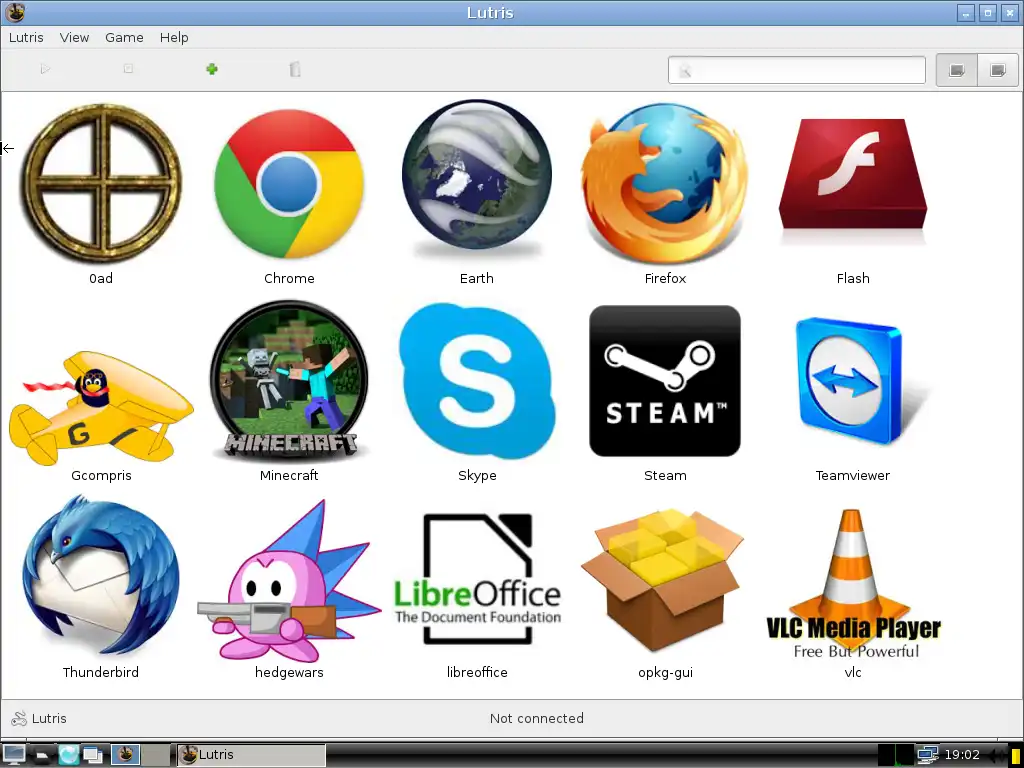The image size is (1024, 768).
Task: Click the search input field
Action: [797, 70]
